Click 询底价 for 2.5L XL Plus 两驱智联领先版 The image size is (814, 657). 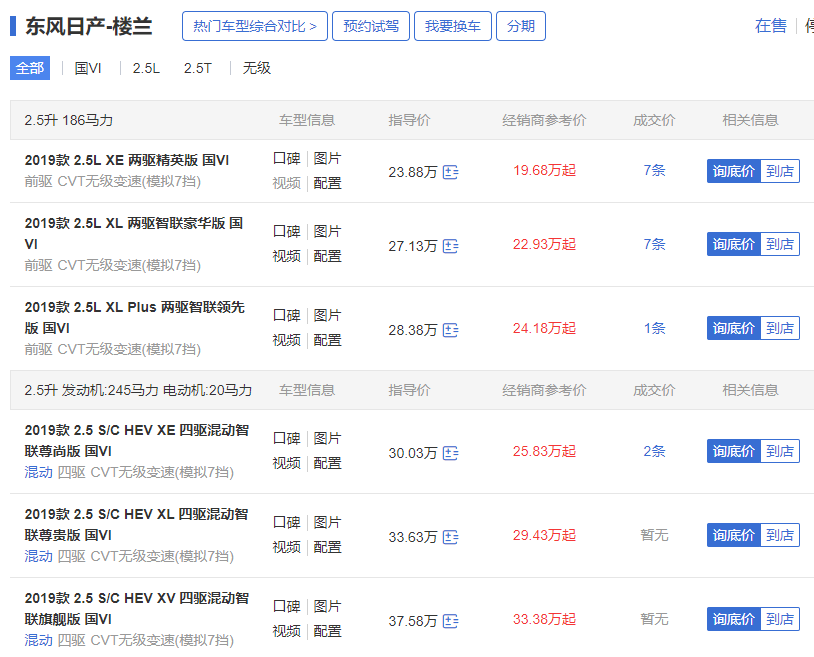(734, 328)
